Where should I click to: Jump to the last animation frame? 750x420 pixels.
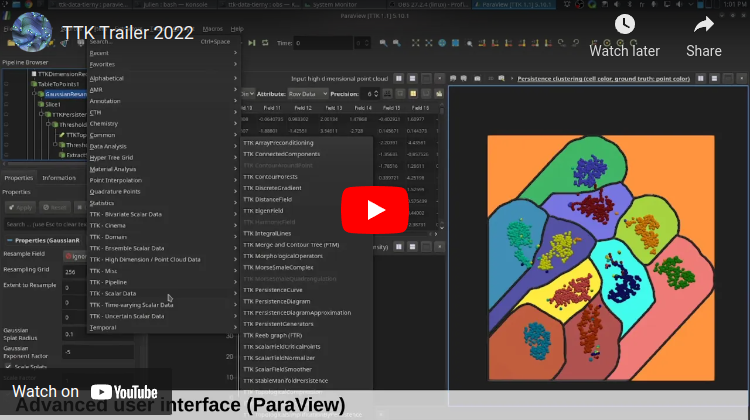252,43
